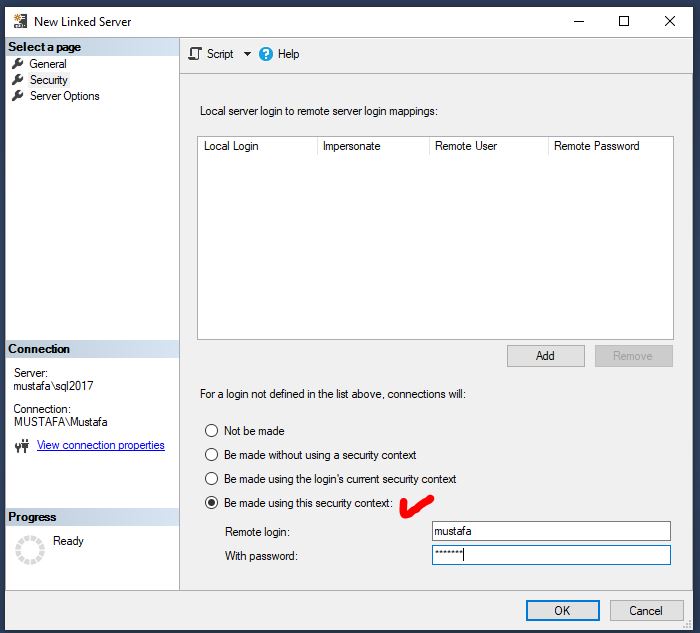
Task: Click the New Linked Server title icon
Action: click(x=20, y=21)
